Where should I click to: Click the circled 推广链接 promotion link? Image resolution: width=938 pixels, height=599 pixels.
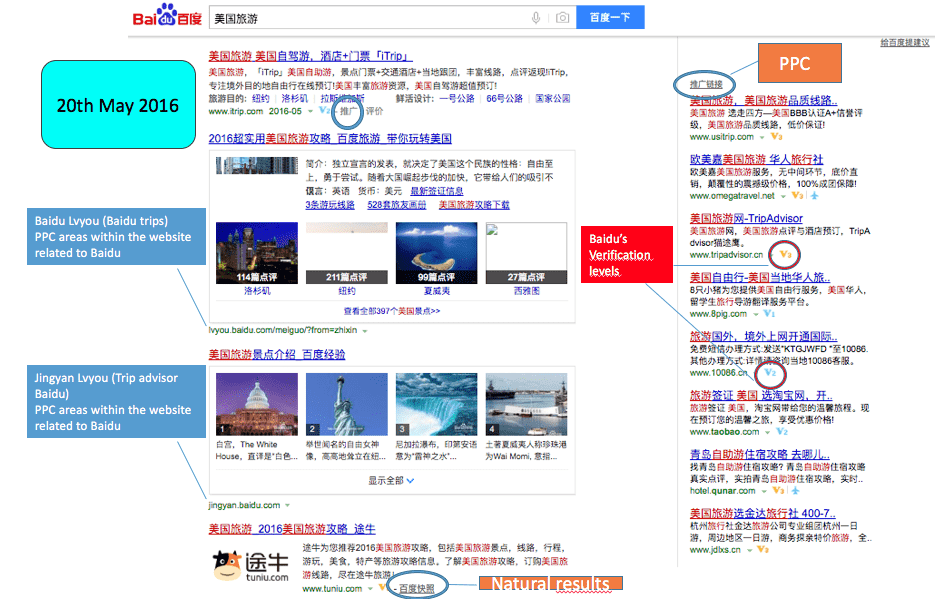pos(707,85)
